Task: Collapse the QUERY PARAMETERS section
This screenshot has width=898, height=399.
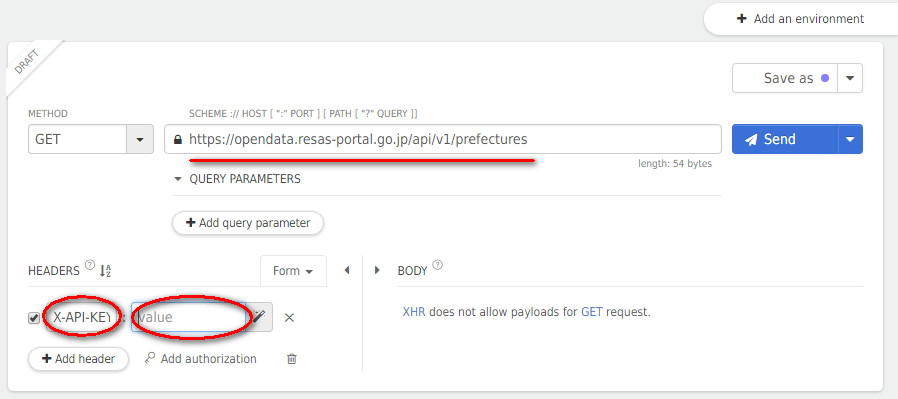Action: [x=178, y=179]
